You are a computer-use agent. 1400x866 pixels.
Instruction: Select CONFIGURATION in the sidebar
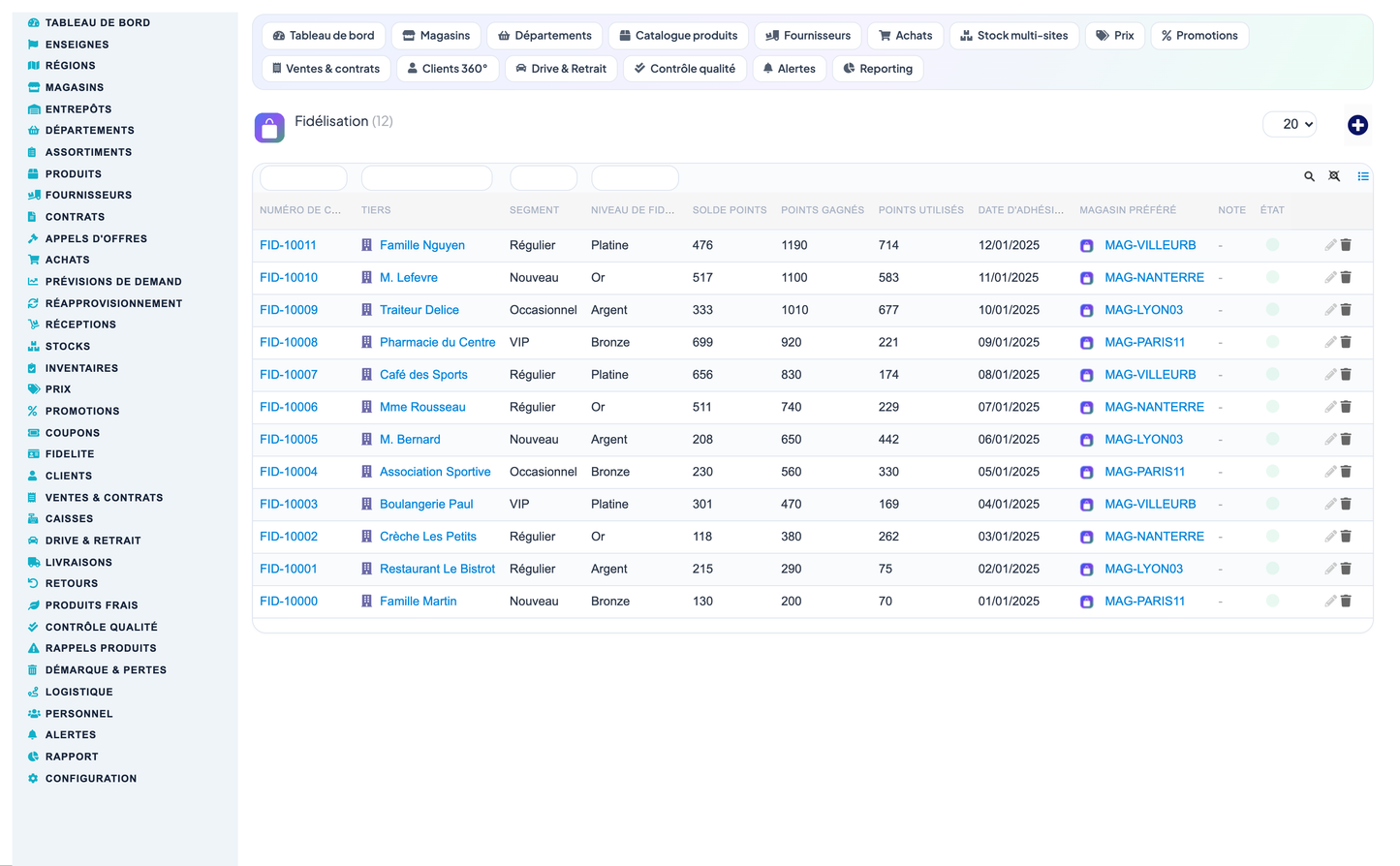click(91, 779)
